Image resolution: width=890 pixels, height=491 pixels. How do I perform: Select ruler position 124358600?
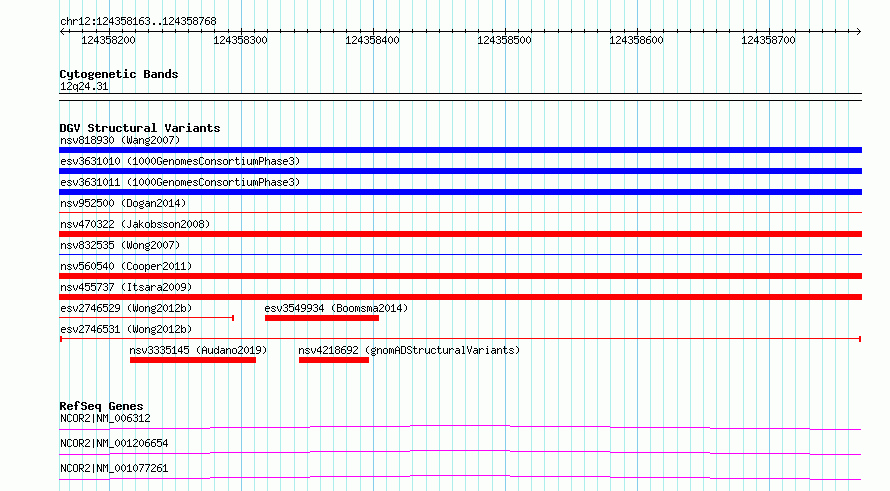[636, 40]
